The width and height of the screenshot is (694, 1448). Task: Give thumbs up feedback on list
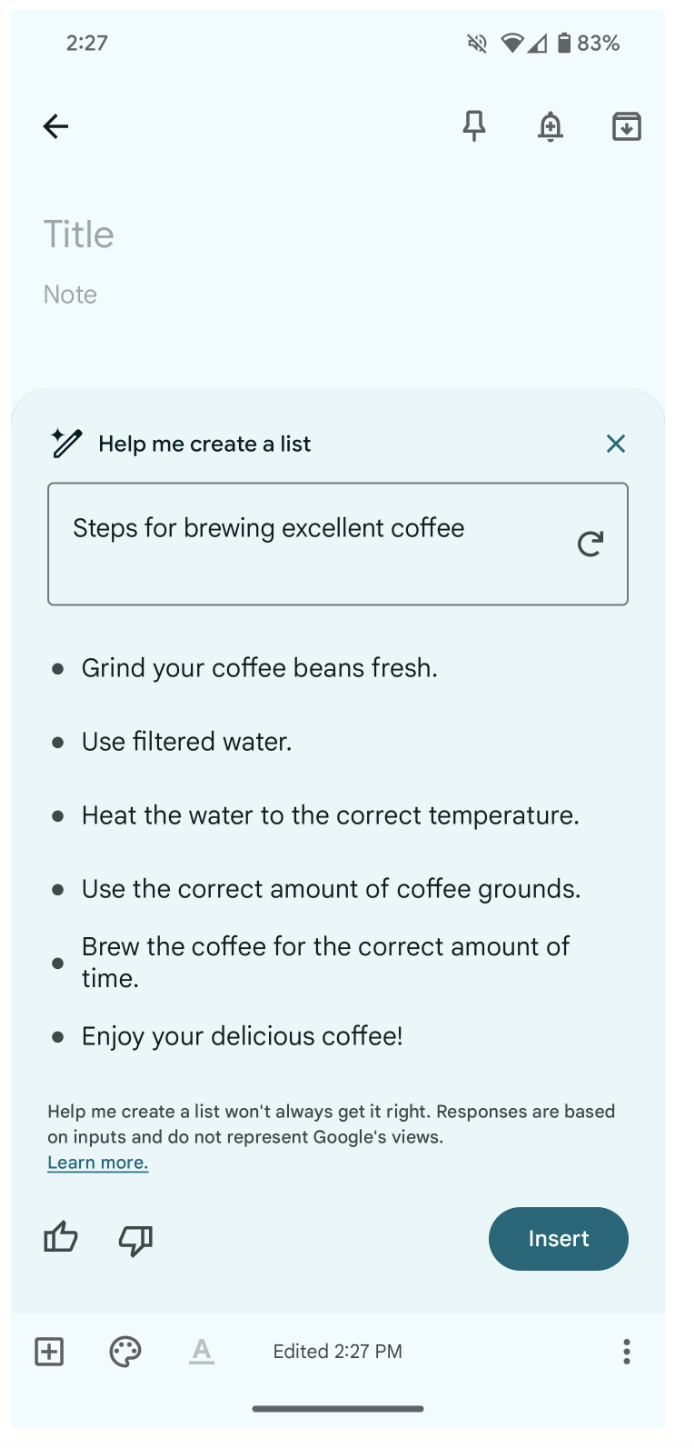[61, 1239]
